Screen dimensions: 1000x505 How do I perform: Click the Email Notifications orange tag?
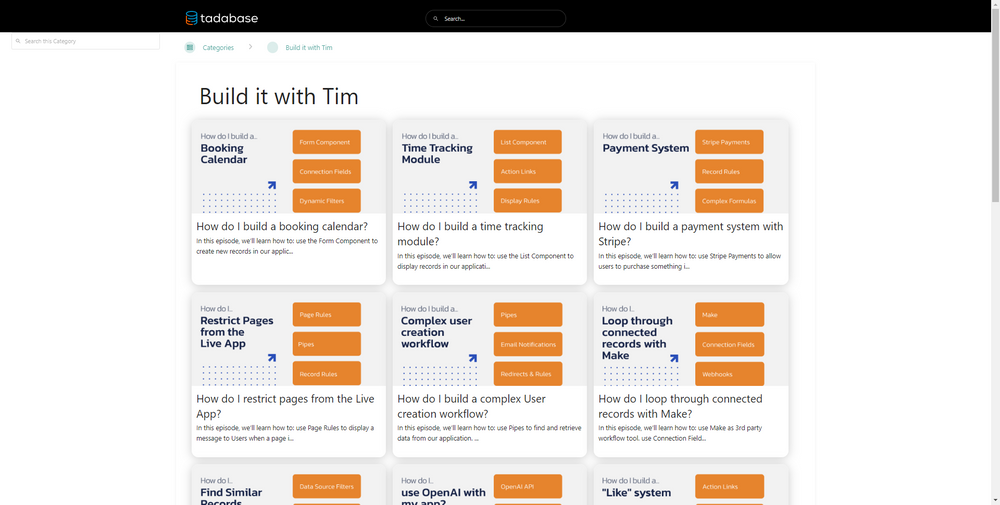tap(528, 344)
